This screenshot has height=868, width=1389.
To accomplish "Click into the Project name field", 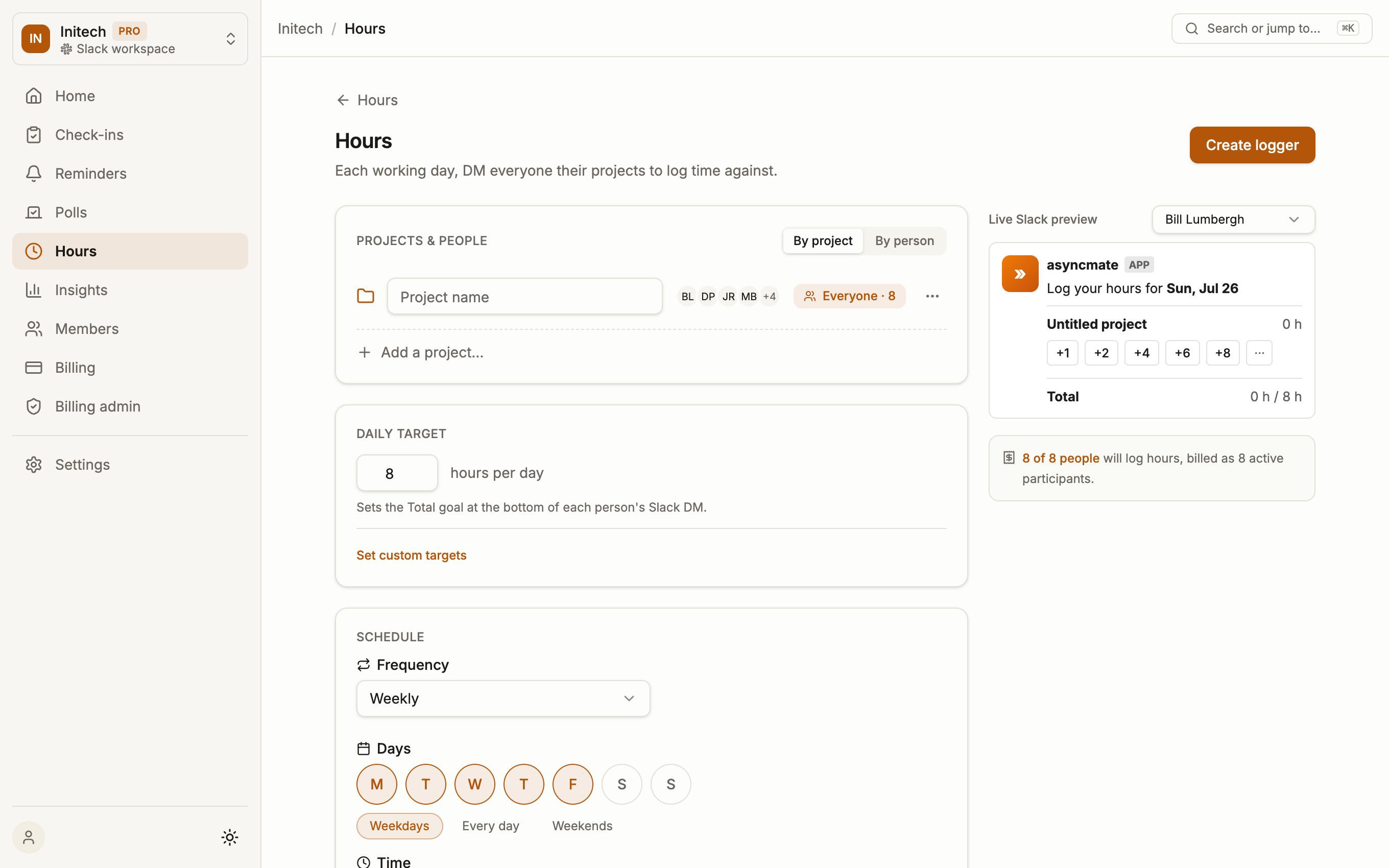I will [x=524, y=296].
